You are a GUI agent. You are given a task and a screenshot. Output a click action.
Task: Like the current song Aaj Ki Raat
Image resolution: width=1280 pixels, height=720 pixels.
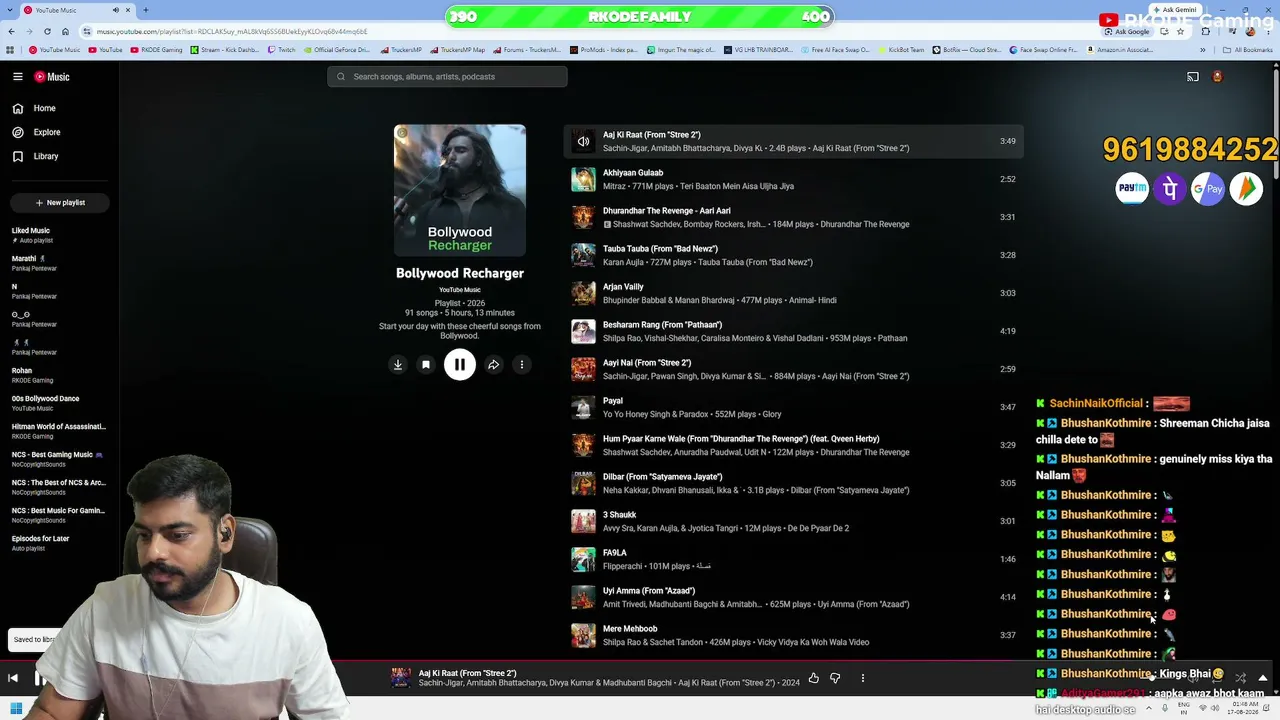(x=814, y=678)
